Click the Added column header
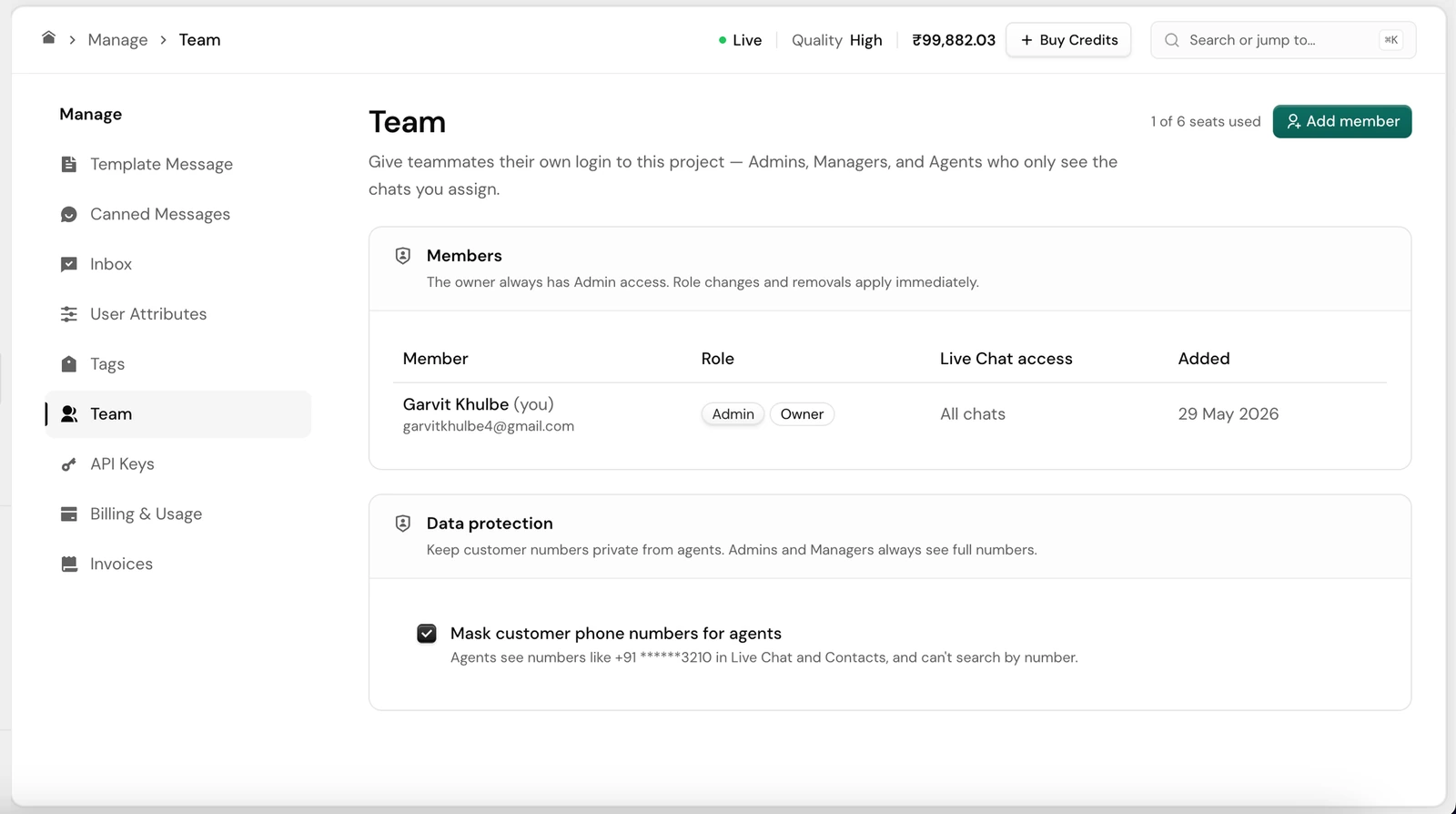The image size is (1456, 814). 1204,359
